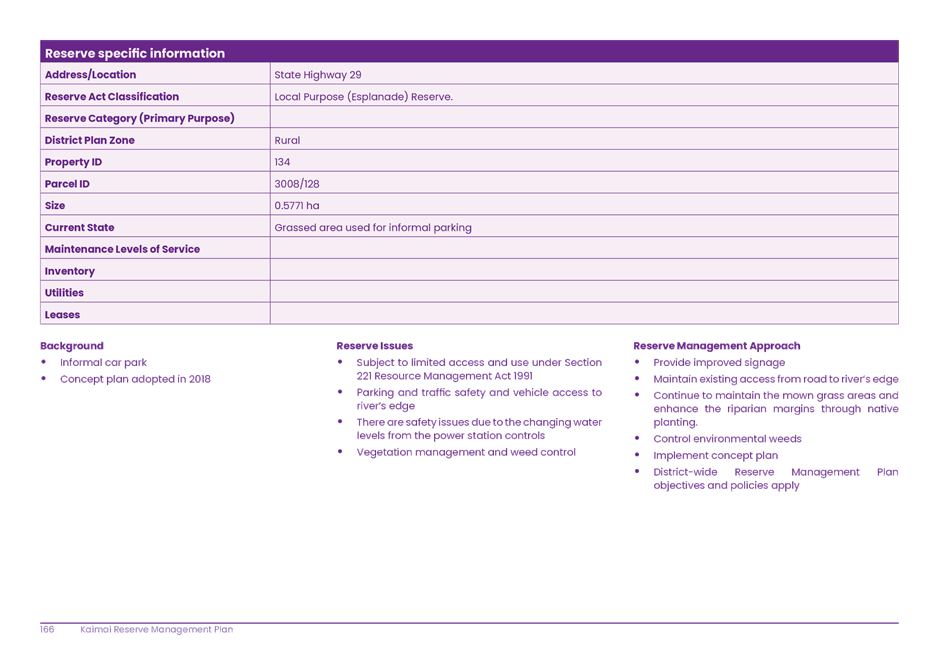This screenshot has width=939, height=664.
Task: Select the 'Address/Location' row label
Action: tap(90, 75)
